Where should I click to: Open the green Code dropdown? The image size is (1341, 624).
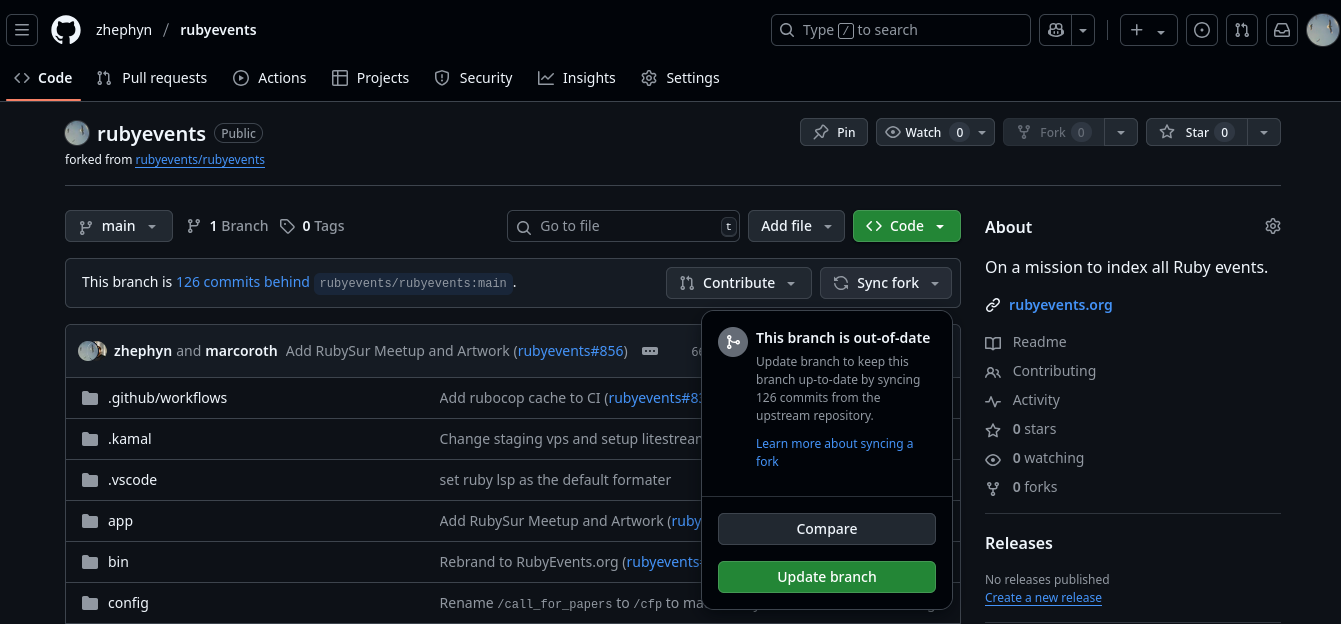point(906,226)
